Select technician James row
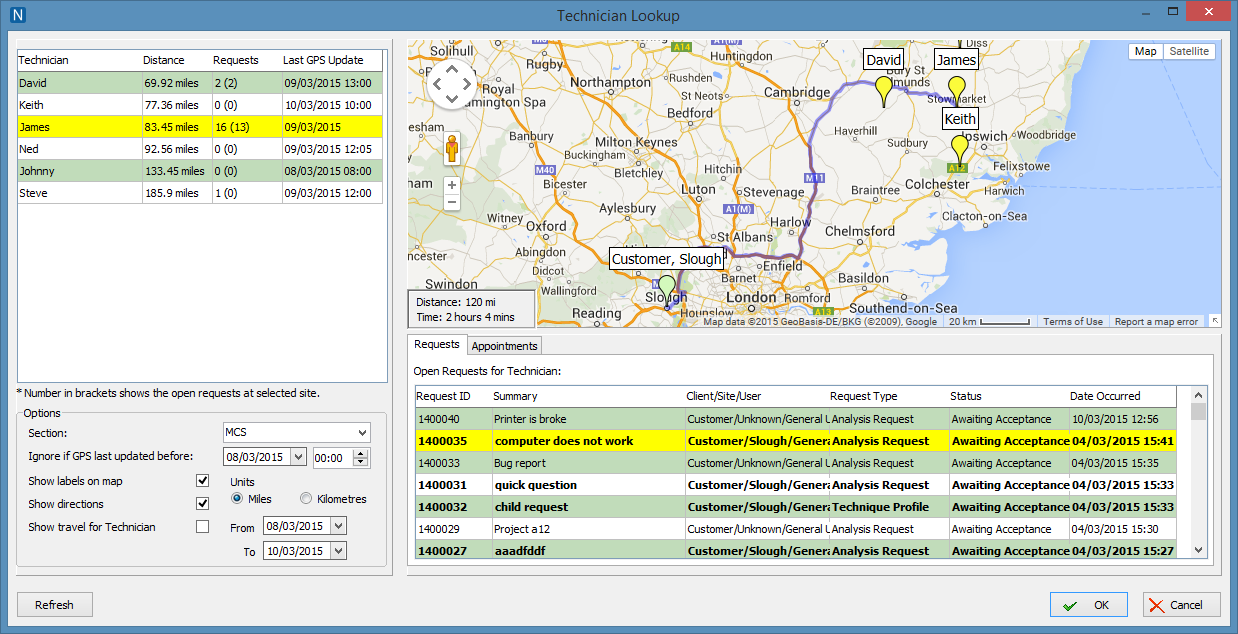The width and height of the screenshot is (1238, 634). click(x=200, y=127)
